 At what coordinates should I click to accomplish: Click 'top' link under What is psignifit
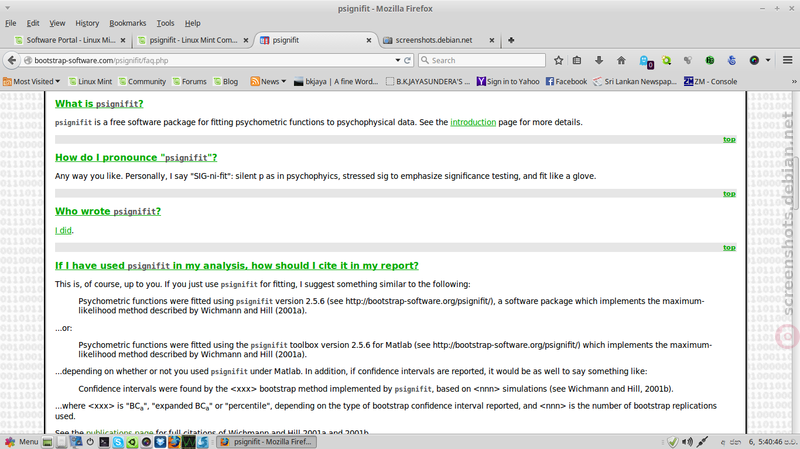(729, 139)
